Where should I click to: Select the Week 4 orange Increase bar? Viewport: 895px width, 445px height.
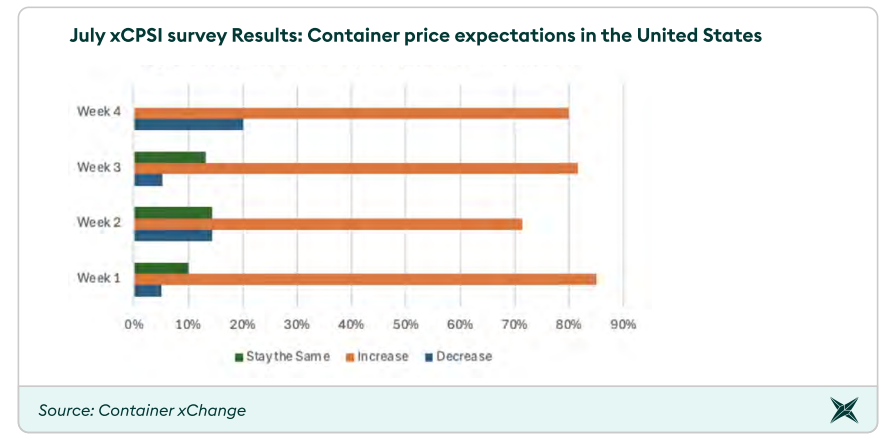click(x=351, y=113)
